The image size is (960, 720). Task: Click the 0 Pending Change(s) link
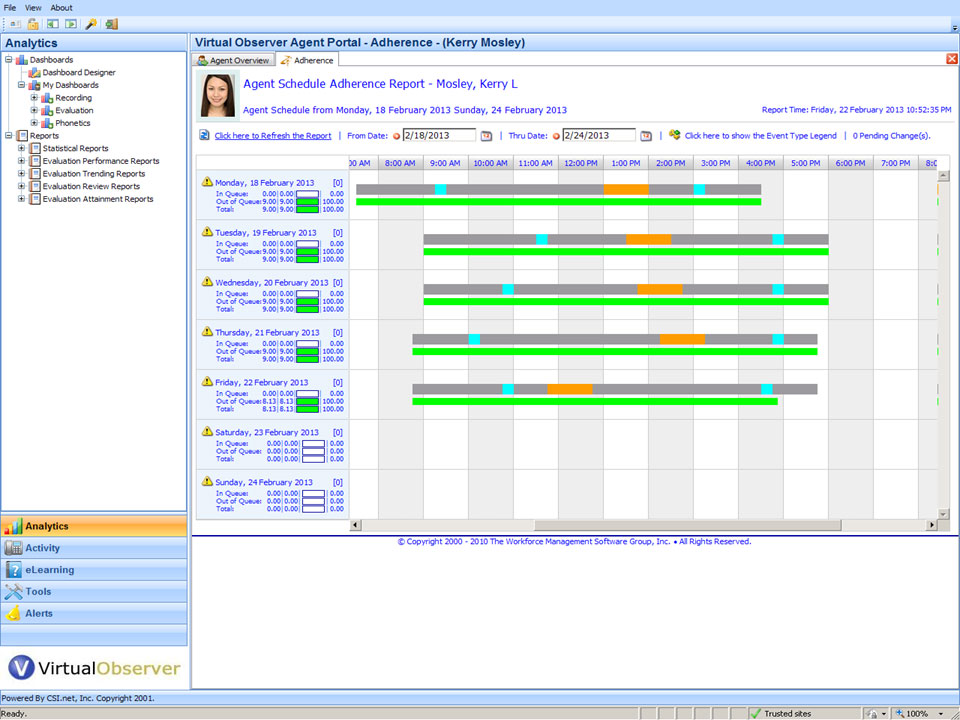point(891,136)
